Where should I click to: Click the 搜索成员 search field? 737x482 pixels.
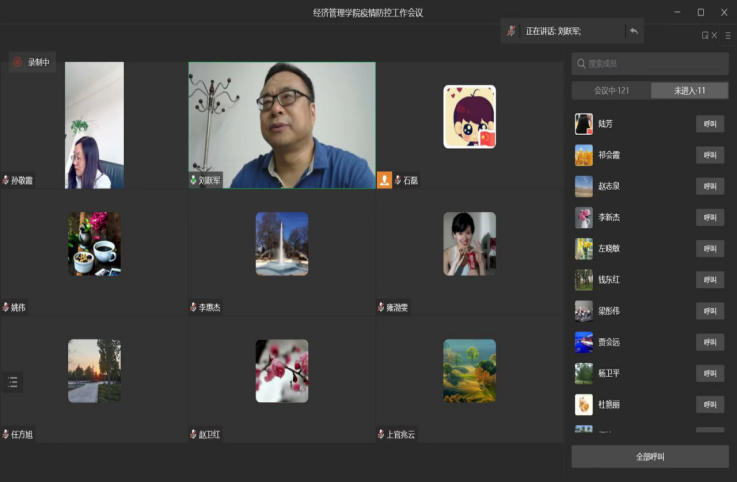650,64
